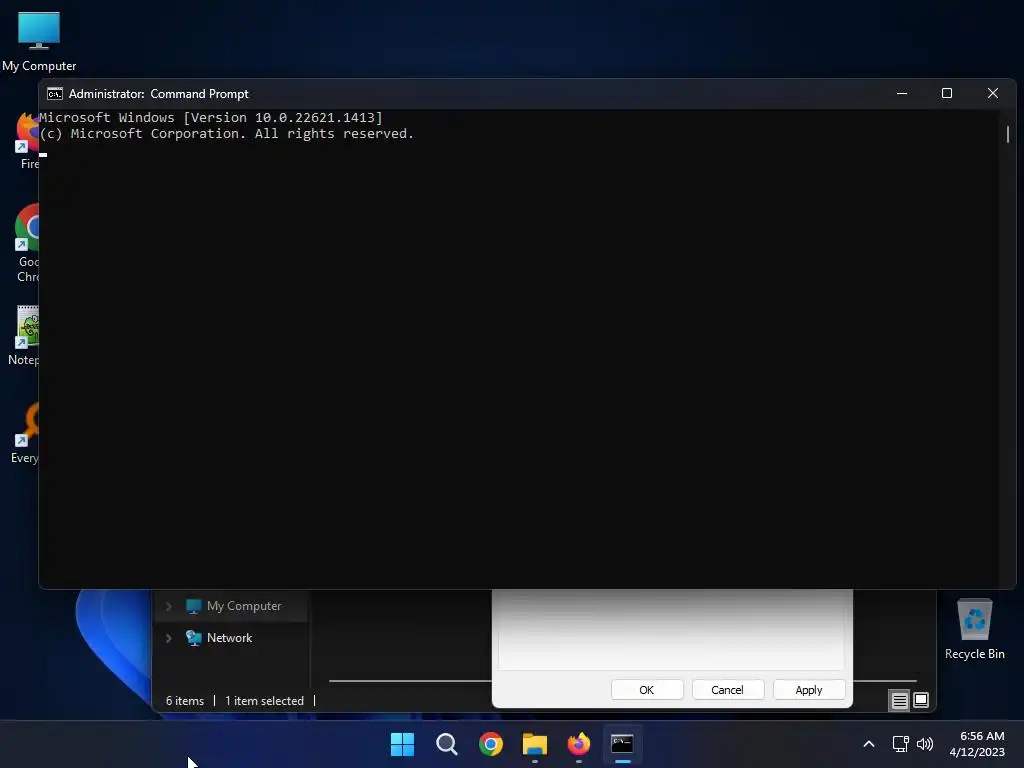Image resolution: width=1024 pixels, height=768 pixels.
Task: Click OK in the dialog behind
Action: click(x=647, y=690)
